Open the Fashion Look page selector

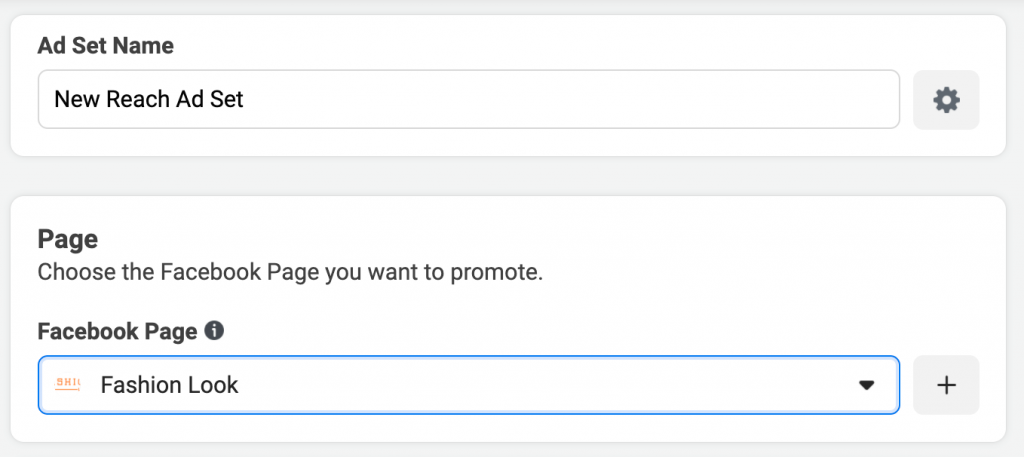[x=469, y=385]
